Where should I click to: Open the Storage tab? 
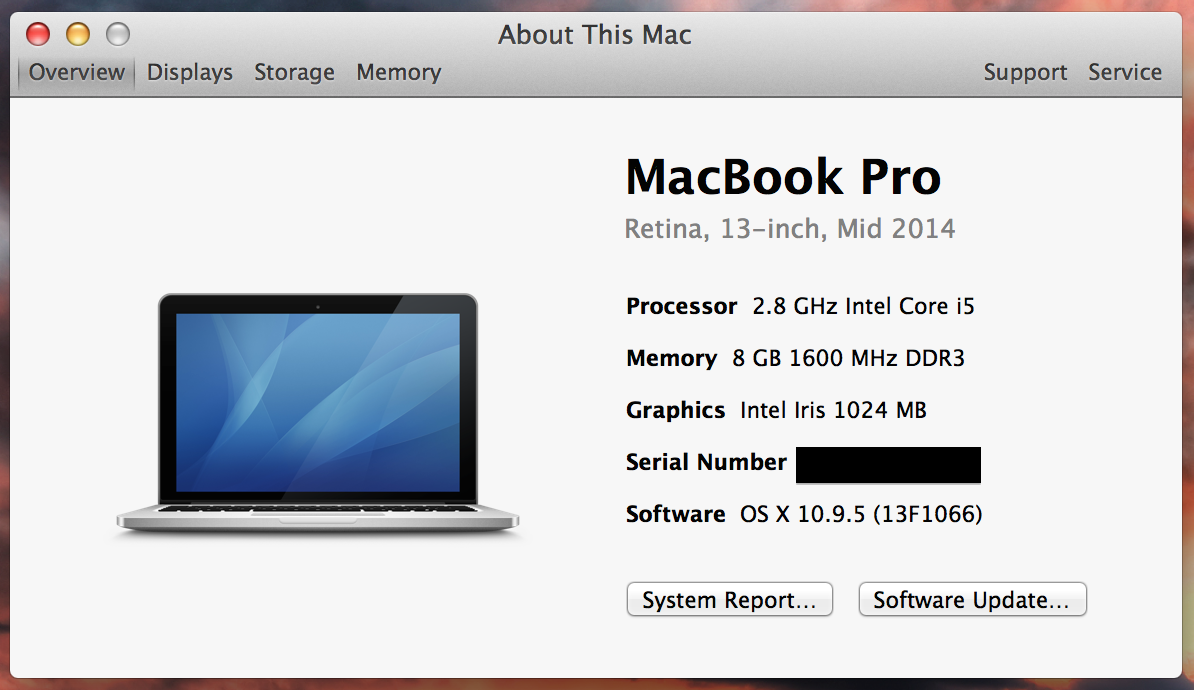click(294, 72)
